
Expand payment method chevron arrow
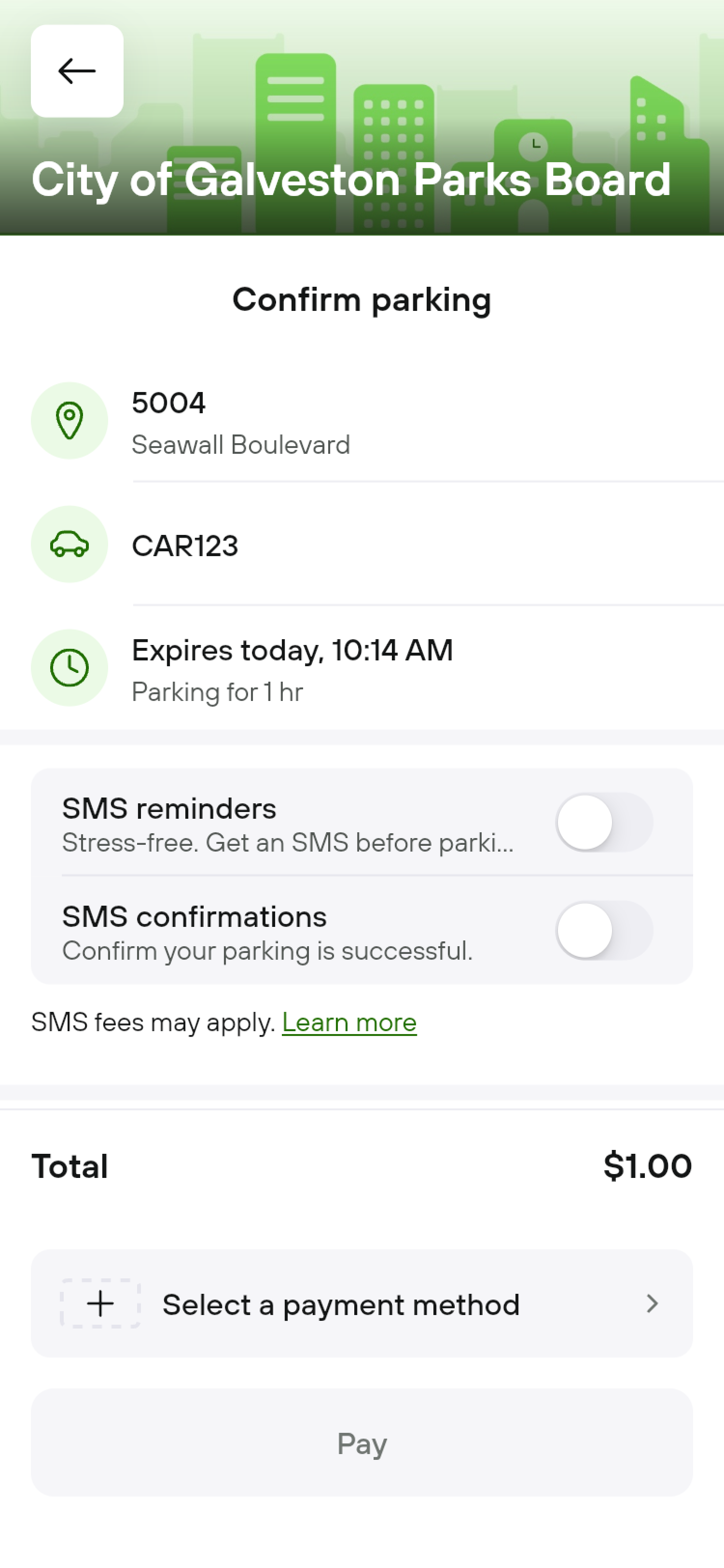[x=652, y=1304]
